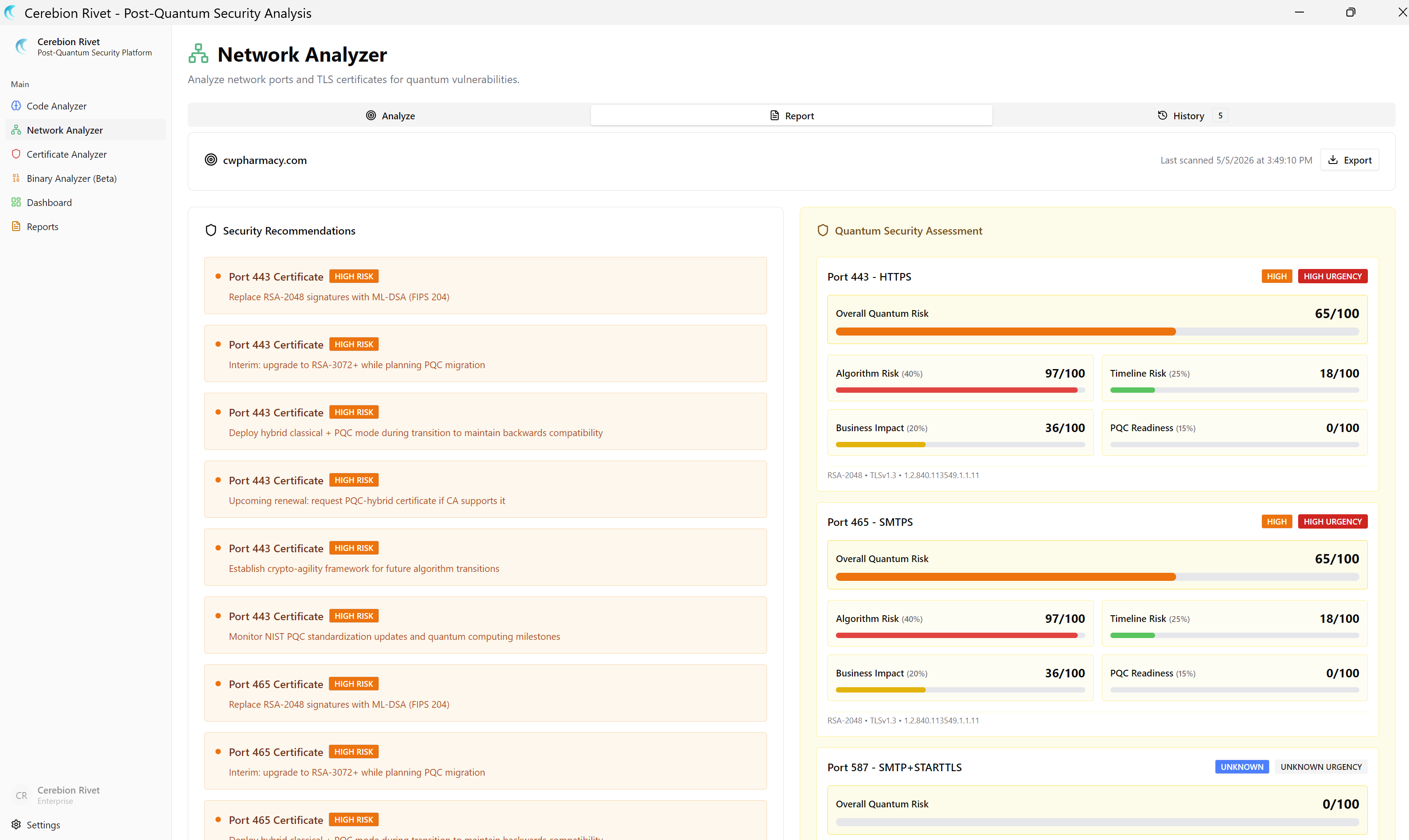Image resolution: width=1409 pixels, height=840 pixels.
Task: Select Port 465 'Interim: upgrade to RSA-3072+' recommendation
Action: coord(485,761)
